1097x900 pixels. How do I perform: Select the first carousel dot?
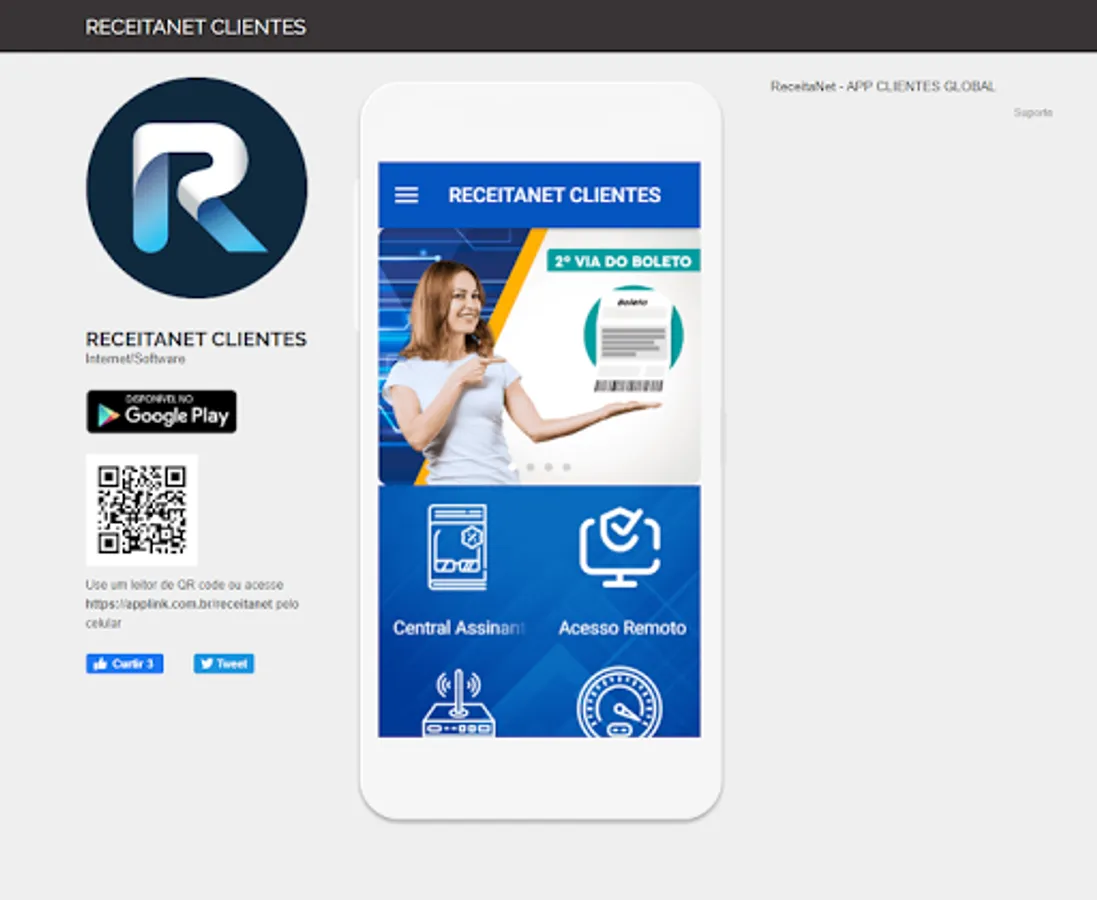[512, 467]
